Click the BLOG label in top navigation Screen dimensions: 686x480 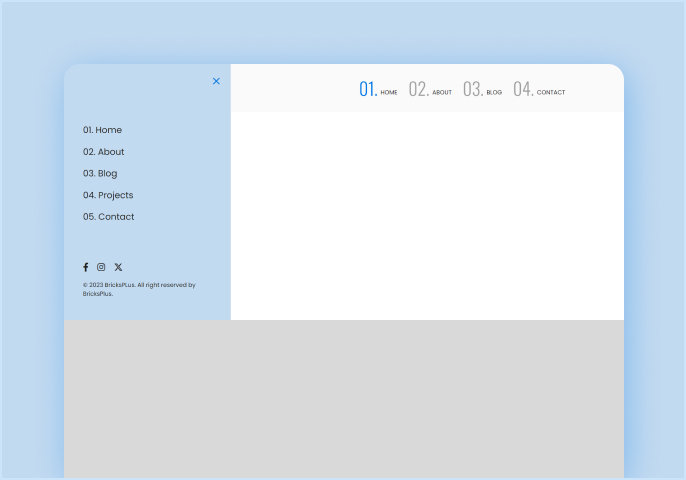494,93
